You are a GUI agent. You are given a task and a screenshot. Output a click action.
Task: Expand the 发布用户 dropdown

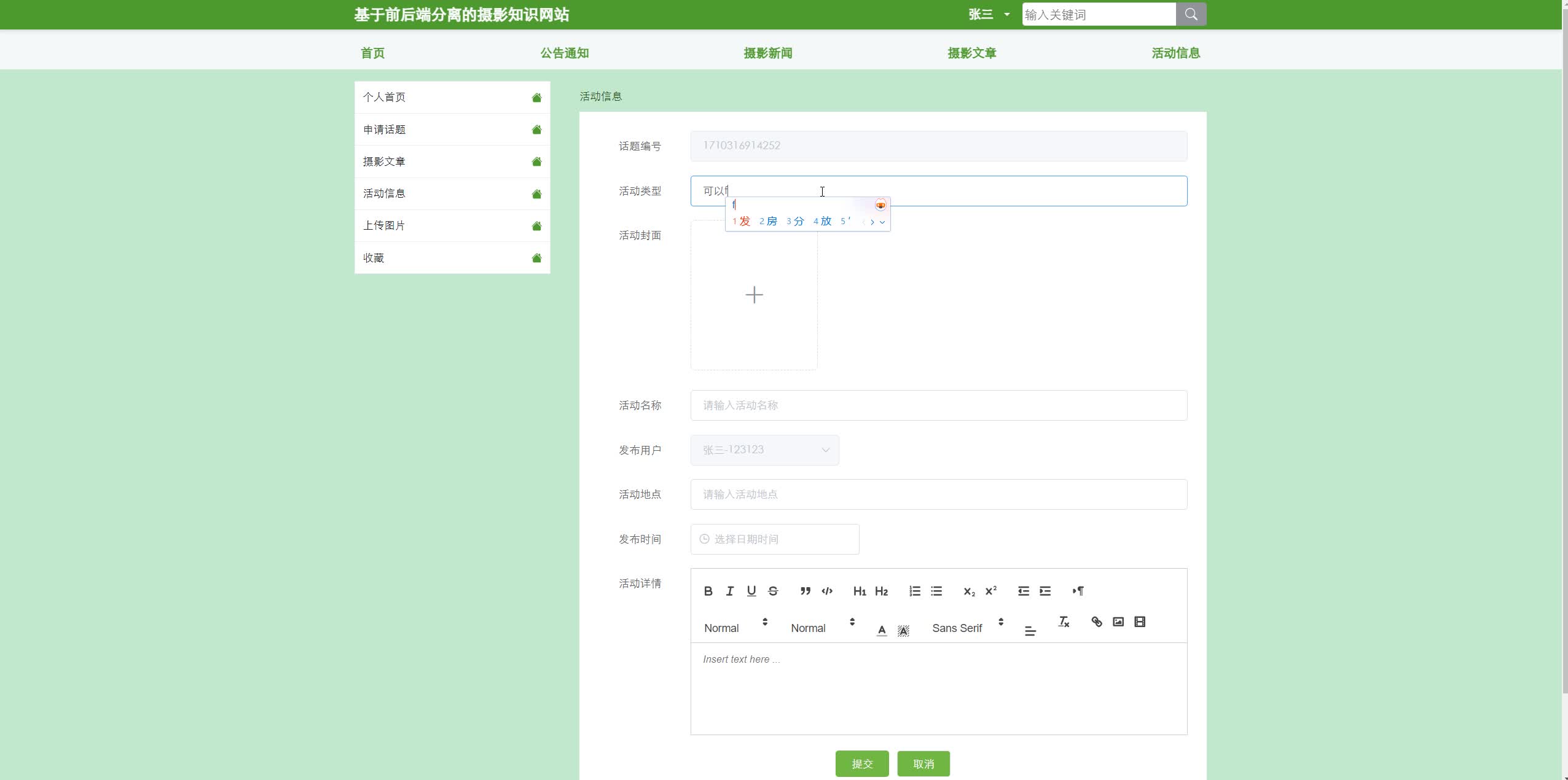tap(764, 450)
